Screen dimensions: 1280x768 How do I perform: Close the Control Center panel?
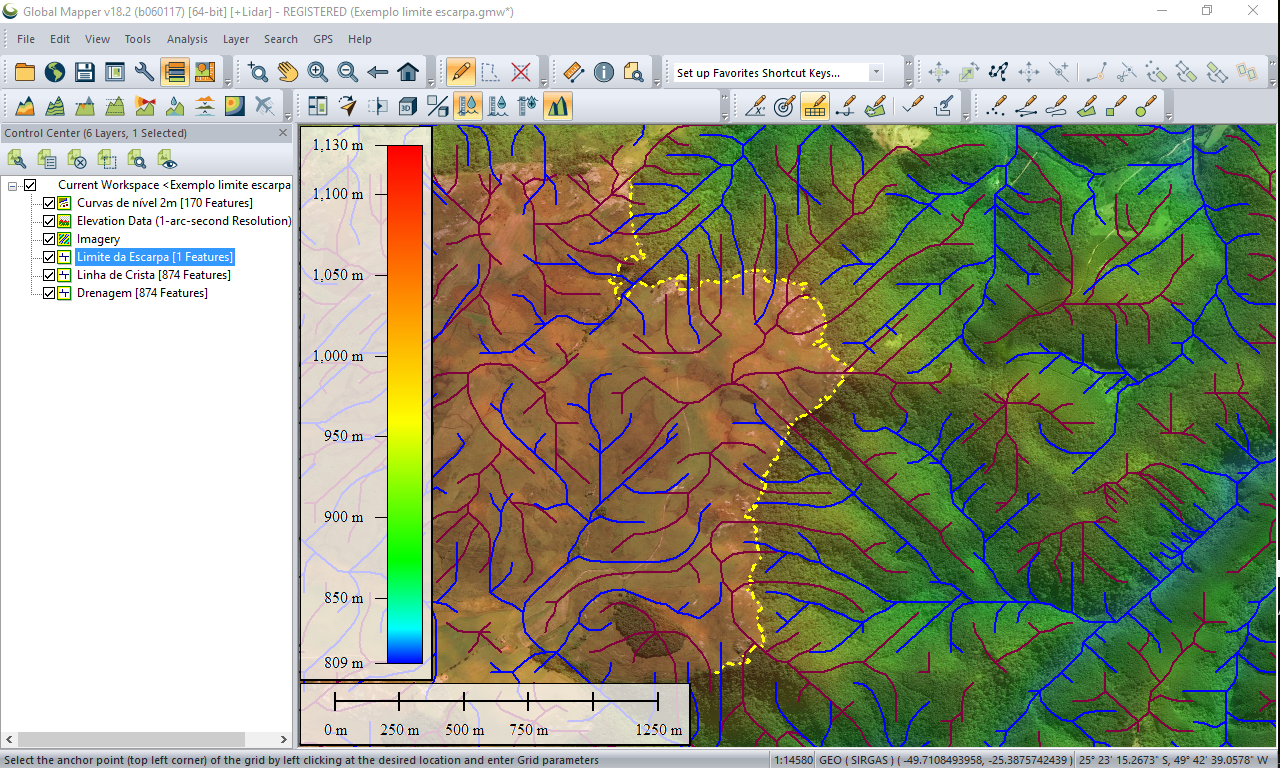point(282,133)
